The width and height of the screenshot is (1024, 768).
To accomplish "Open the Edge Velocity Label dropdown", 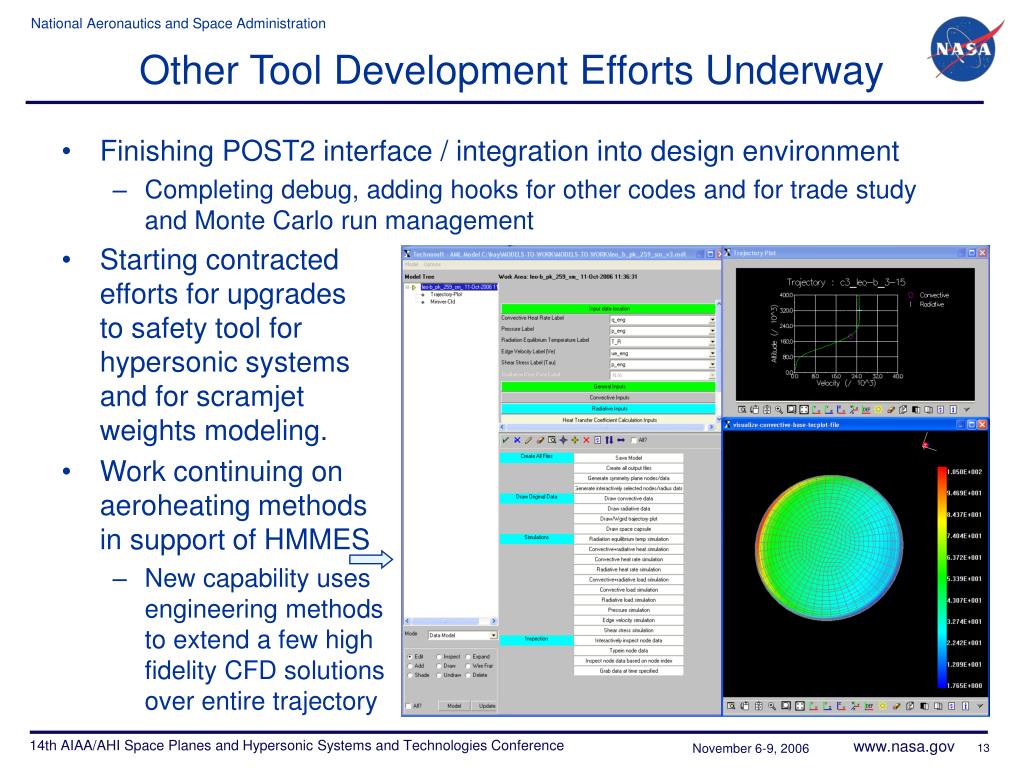I will click(662, 353).
